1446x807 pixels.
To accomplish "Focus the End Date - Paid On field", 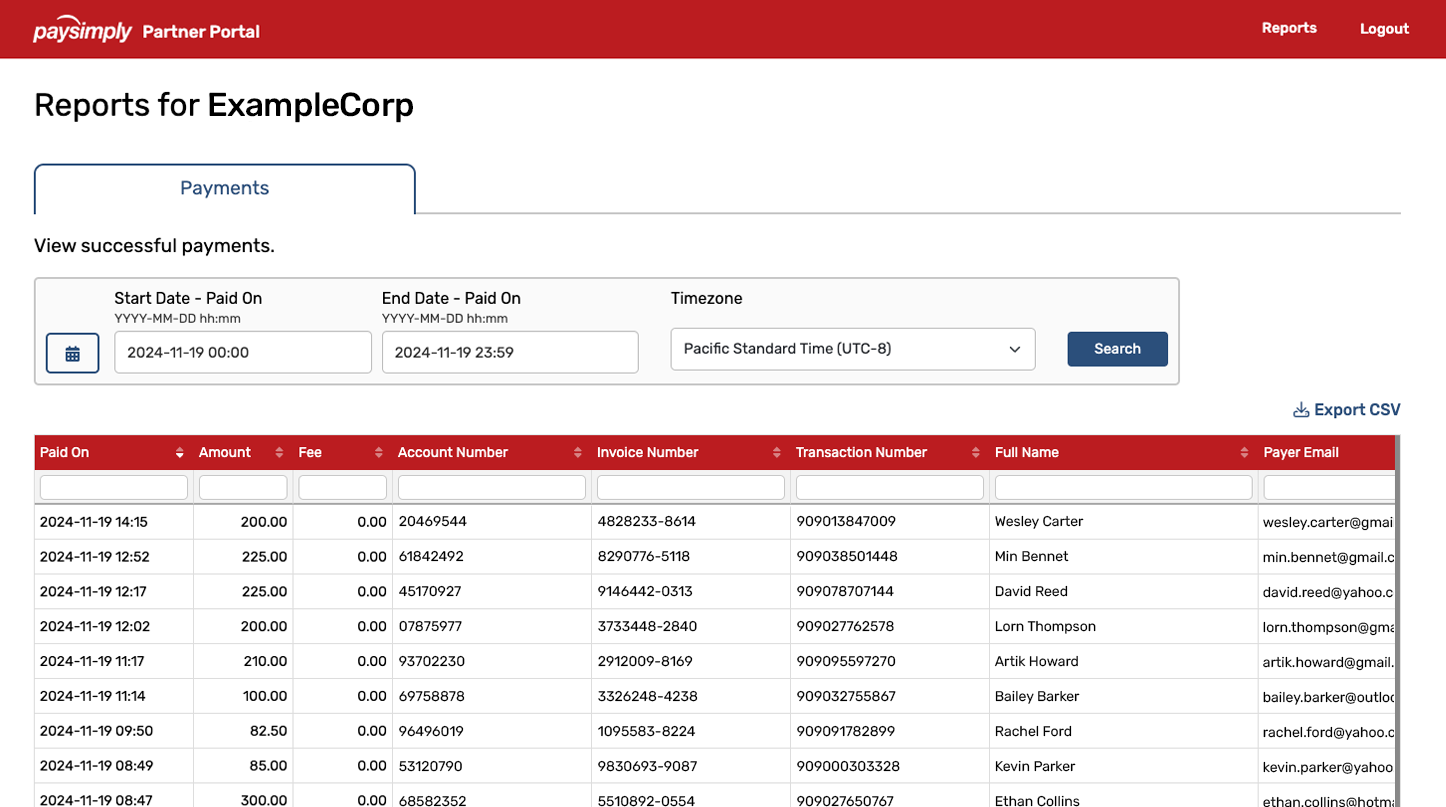I will tap(510, 352).
